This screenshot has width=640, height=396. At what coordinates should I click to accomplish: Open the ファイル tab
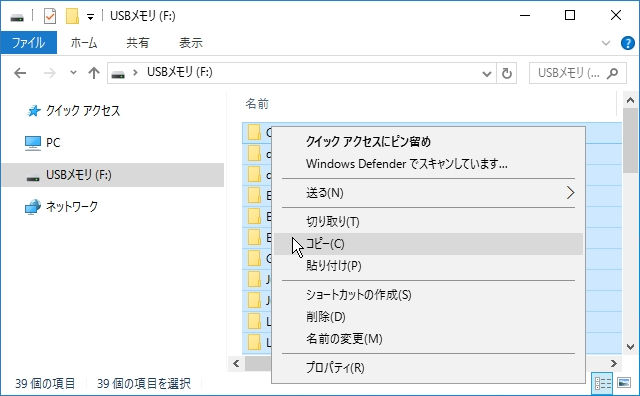pos(29,42)
